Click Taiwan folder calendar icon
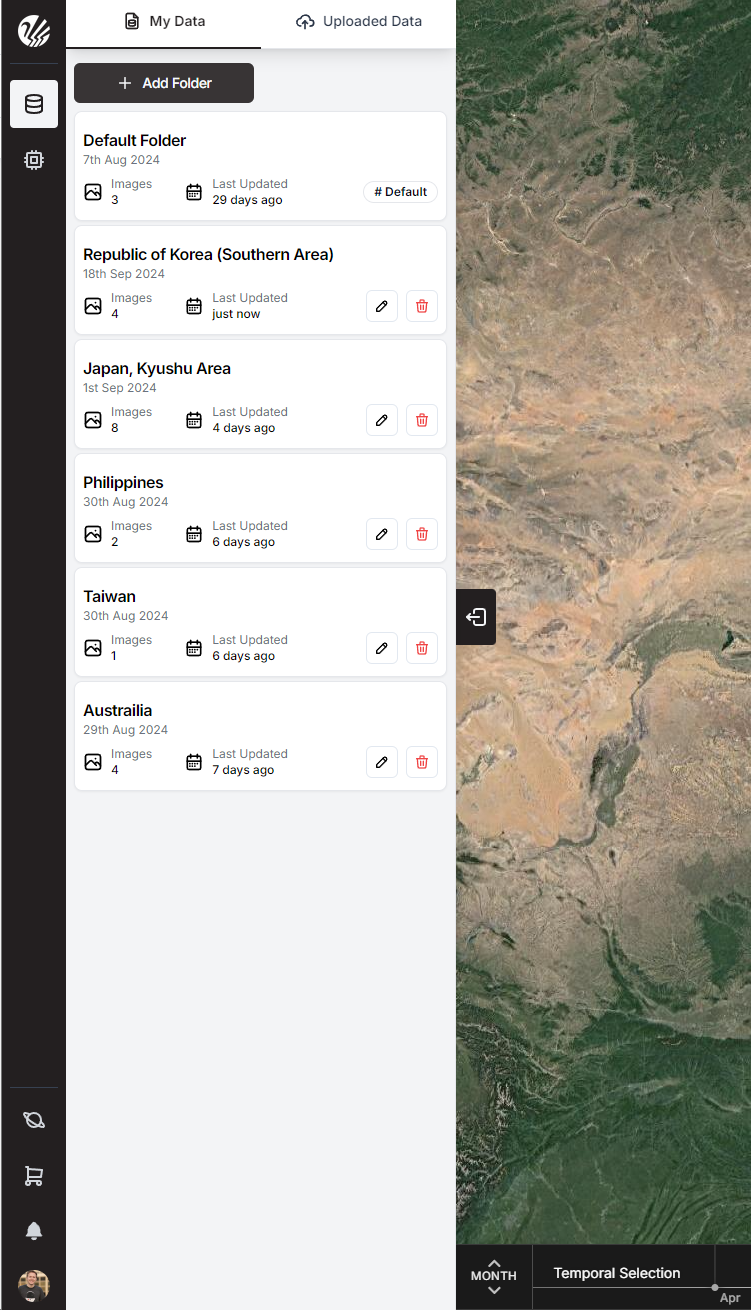This screenshot has height=1310, width=751. 194,648
